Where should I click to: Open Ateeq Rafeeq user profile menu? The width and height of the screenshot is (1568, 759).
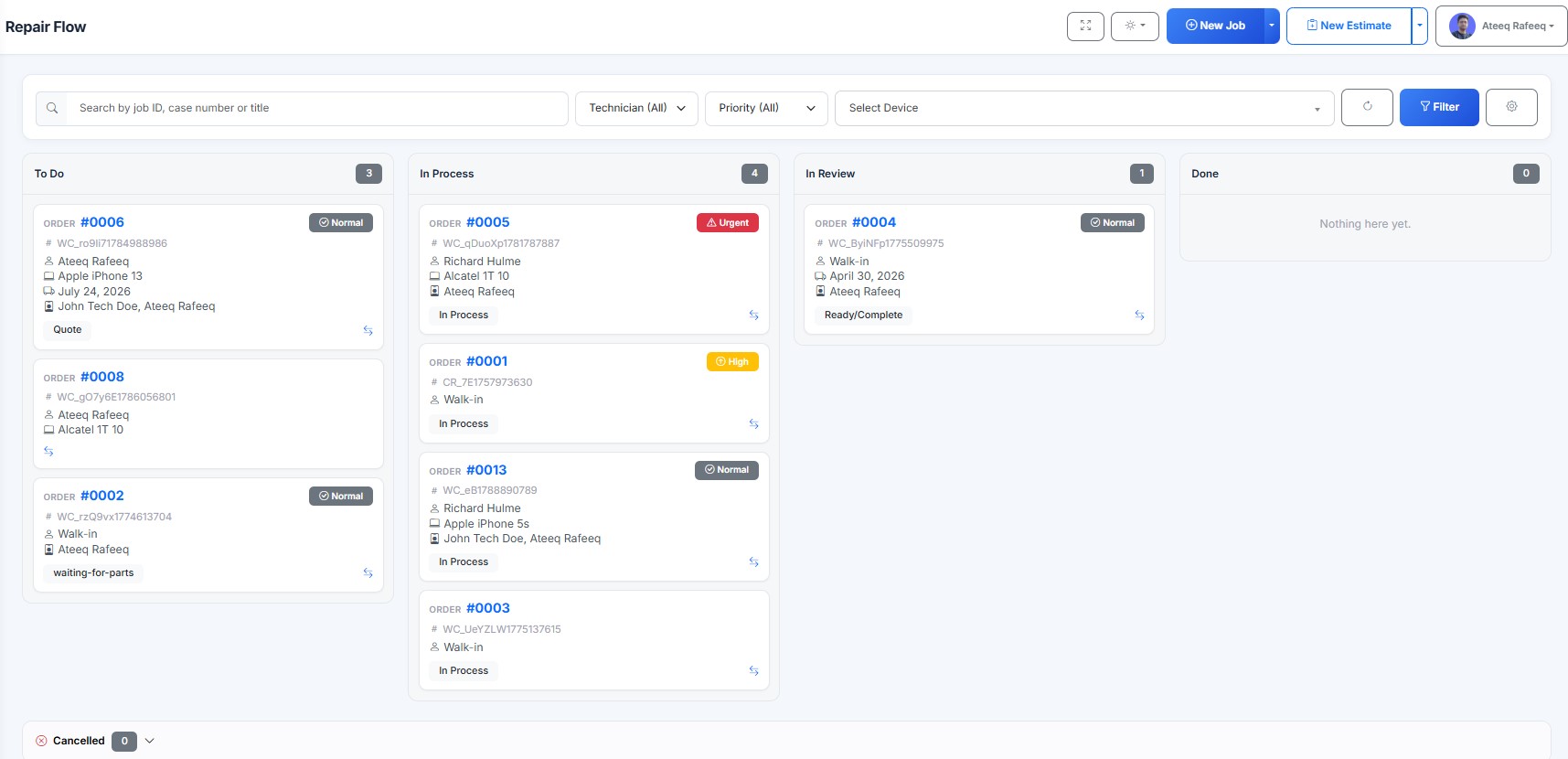(x=1501, y=27)
